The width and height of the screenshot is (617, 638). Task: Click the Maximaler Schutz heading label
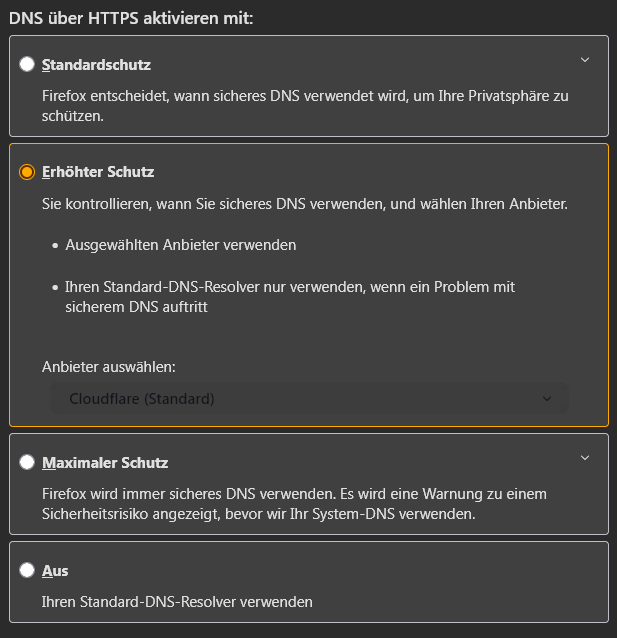click(x=105, y=463)
